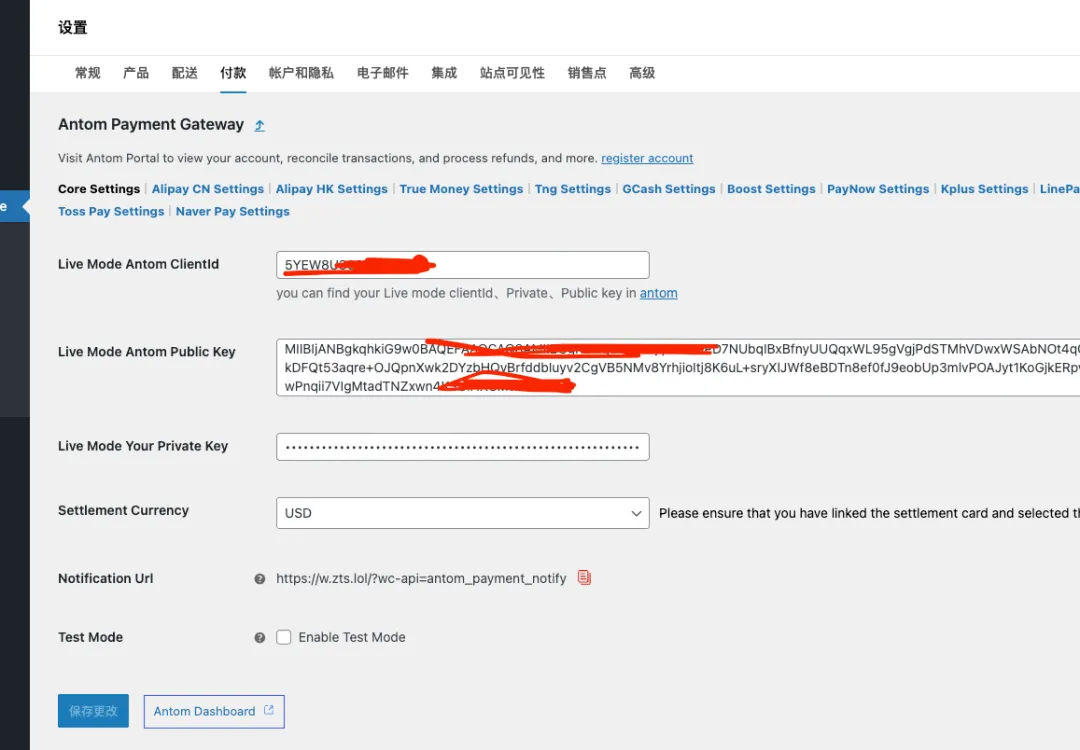1080x750 pixels.
Task: Click the register account link
Action: pos(647,158)
